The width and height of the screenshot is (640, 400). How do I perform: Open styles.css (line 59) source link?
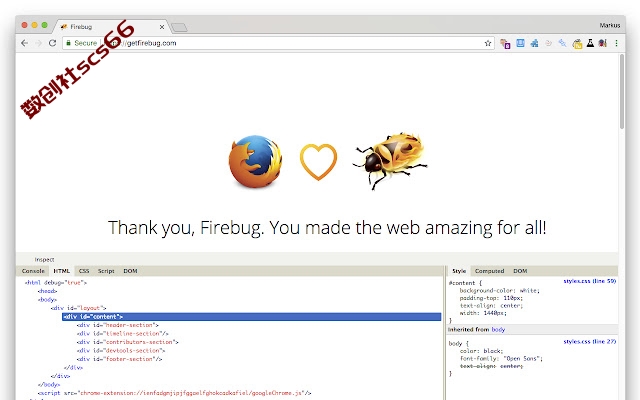589,281
